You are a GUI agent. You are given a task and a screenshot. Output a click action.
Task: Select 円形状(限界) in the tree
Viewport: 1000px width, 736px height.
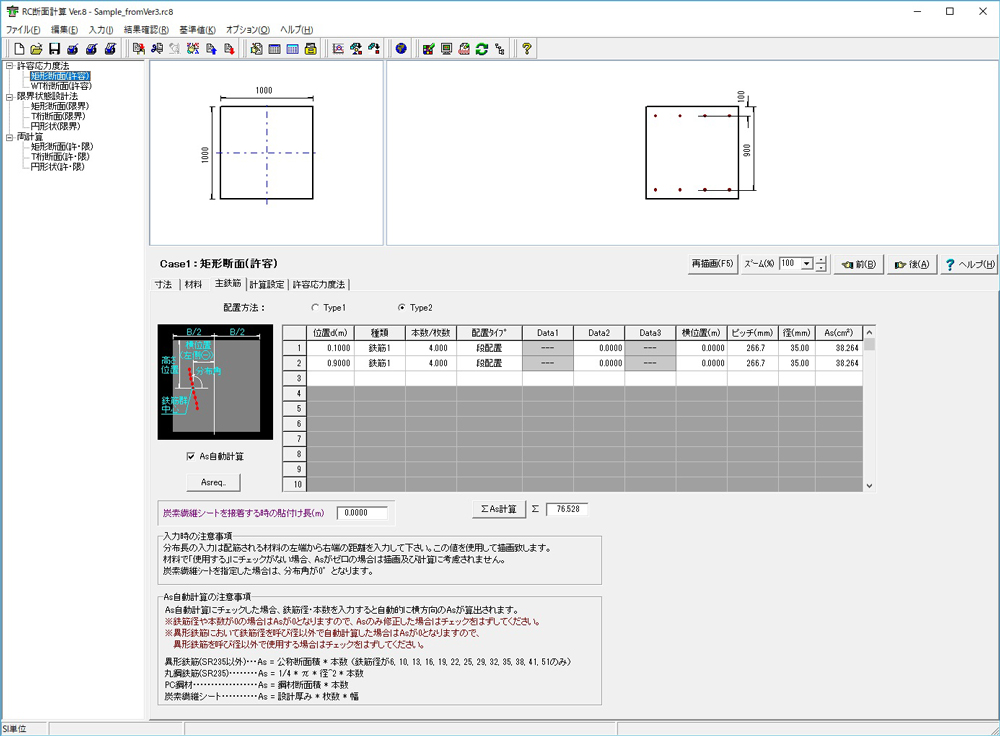(55, 126)
